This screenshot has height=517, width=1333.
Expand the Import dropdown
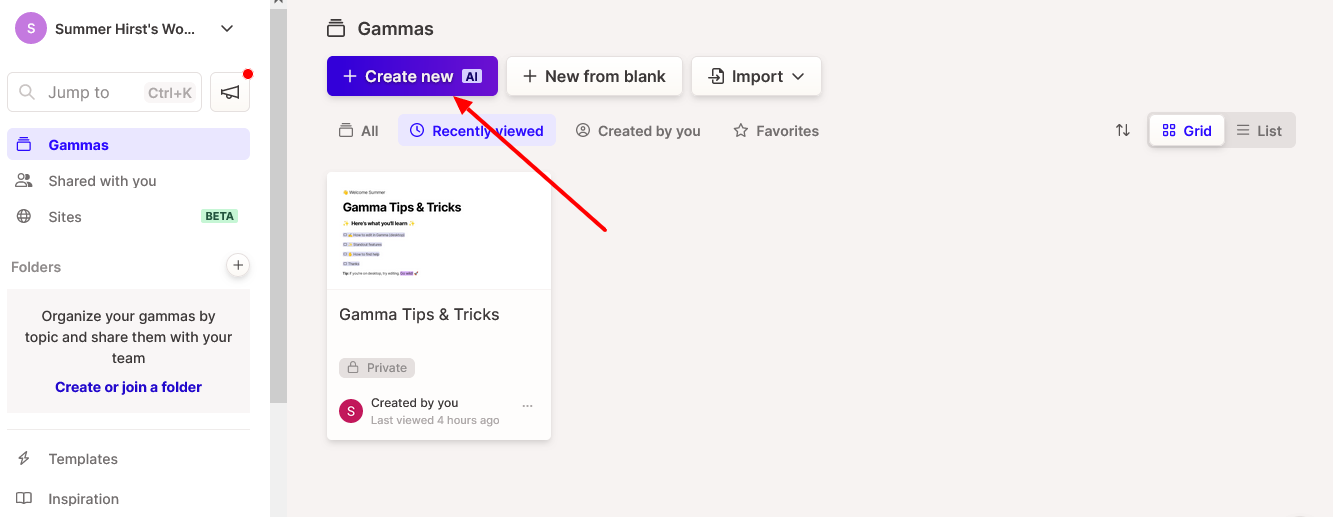coord(756,76)
